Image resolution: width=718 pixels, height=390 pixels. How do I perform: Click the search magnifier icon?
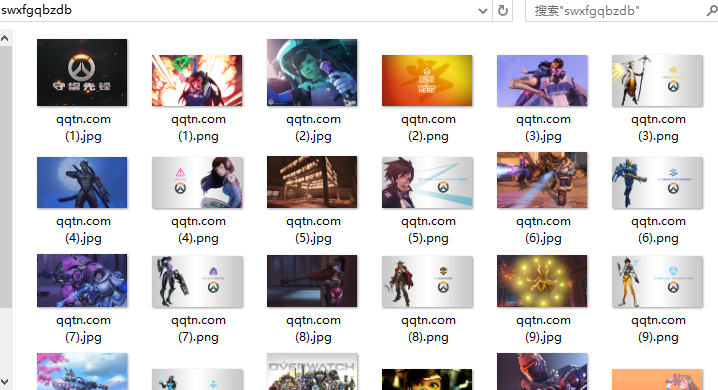click(711, 11)
